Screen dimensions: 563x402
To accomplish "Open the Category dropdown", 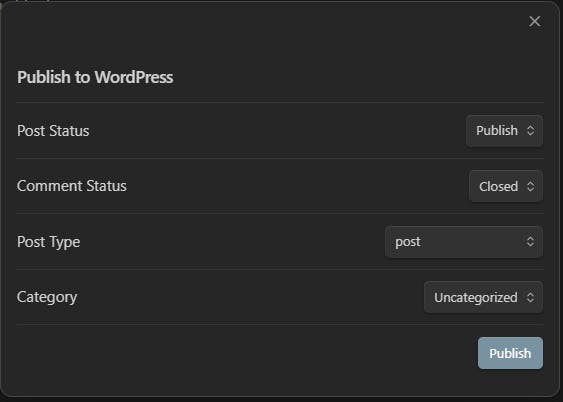I will pos(483,297).
